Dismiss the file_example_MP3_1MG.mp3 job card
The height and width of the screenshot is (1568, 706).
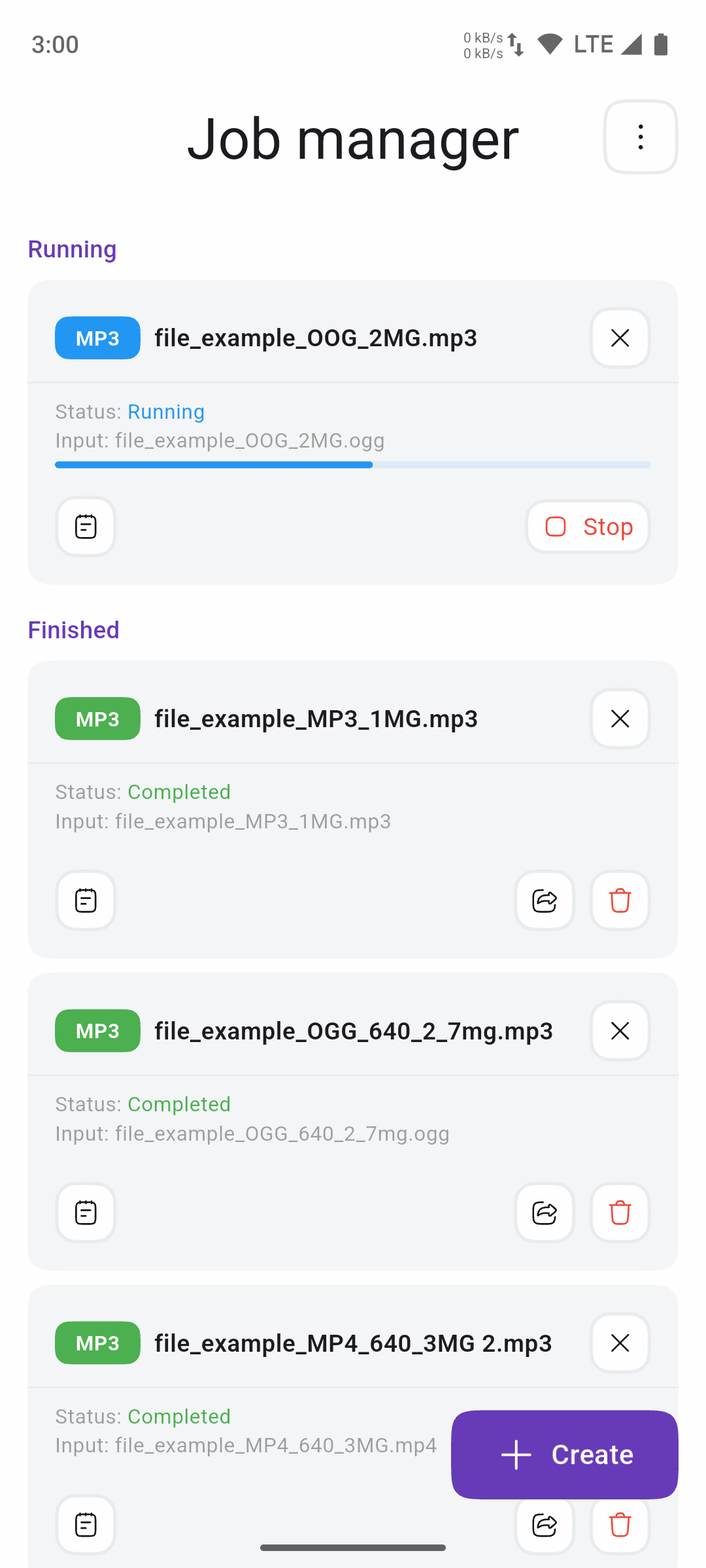[x=620, y=719]
